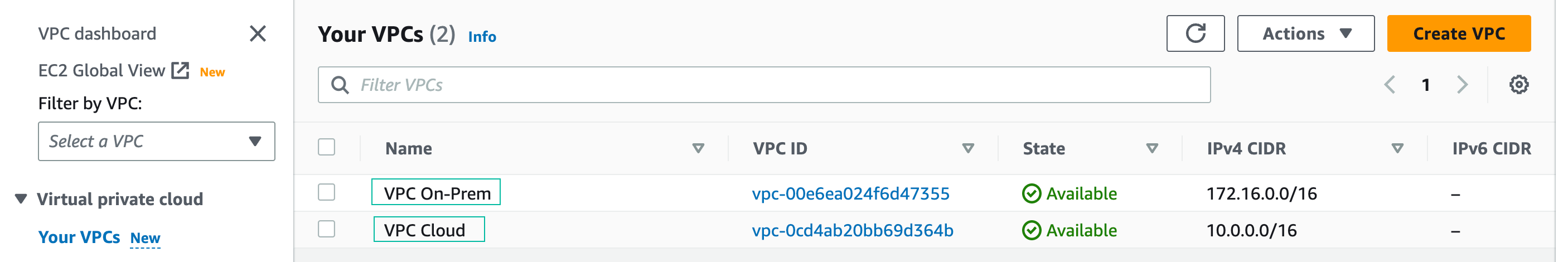Screen dimensions: 1568x262
Task: Open the Actions dropdown menu
Action: [1305, 33]
